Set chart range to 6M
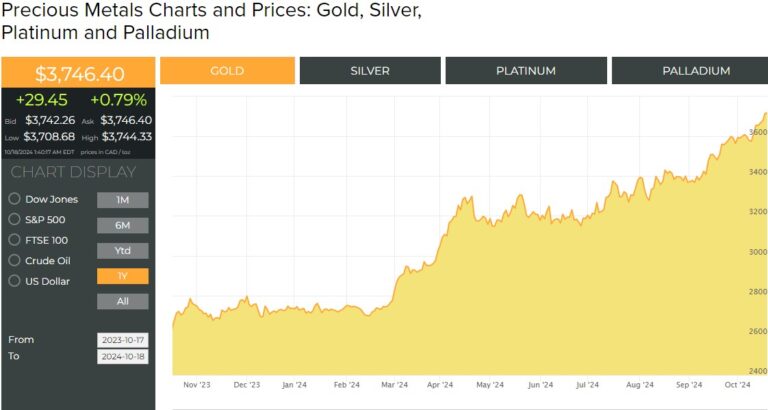Screen dimensions: 768x410 point(122,225)
